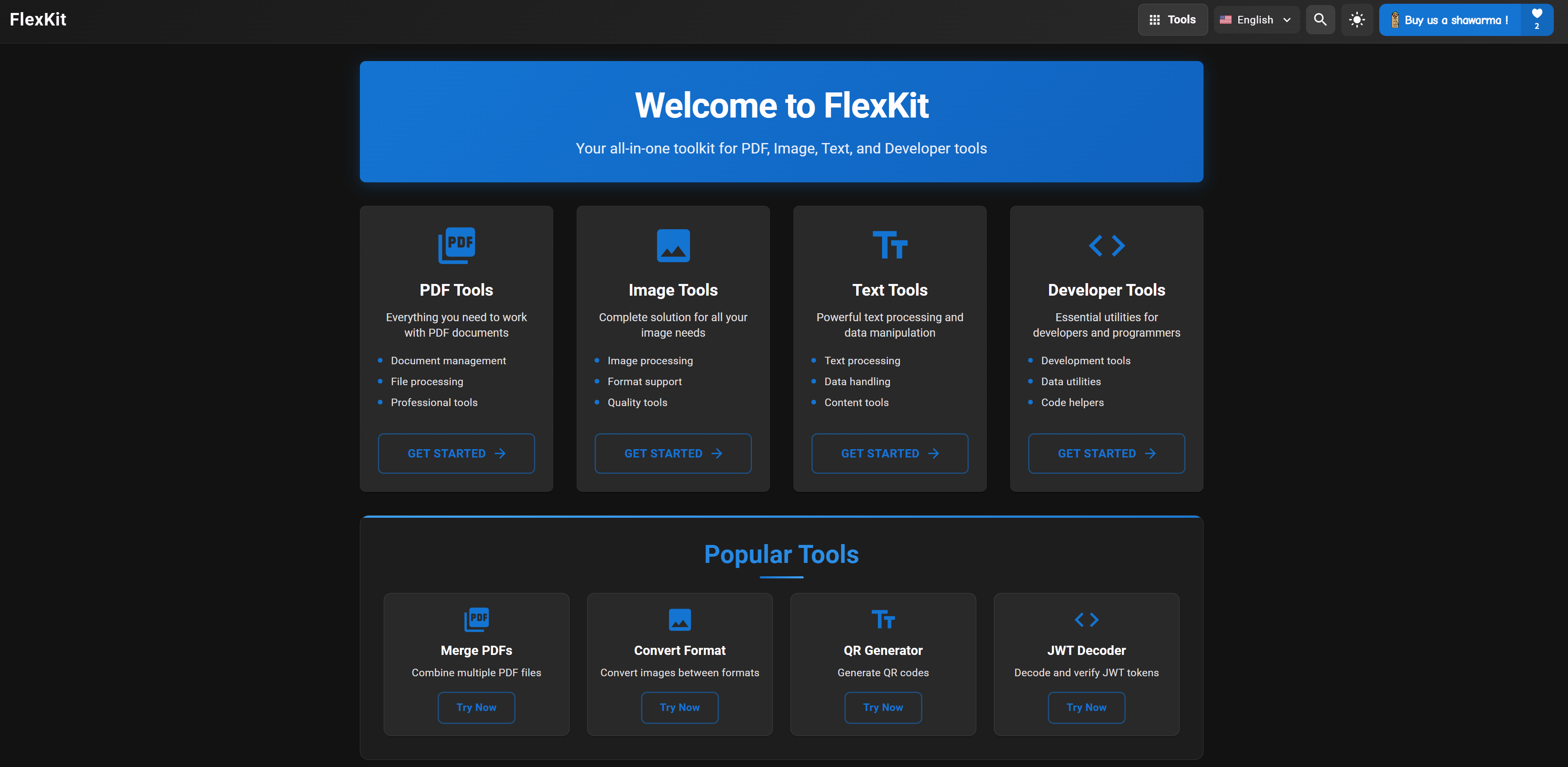The width and height of the screenshot is (1568, 767).
Task: Click the search magnifier icon
Action: pyautogui.click(x=1320, y=20)
